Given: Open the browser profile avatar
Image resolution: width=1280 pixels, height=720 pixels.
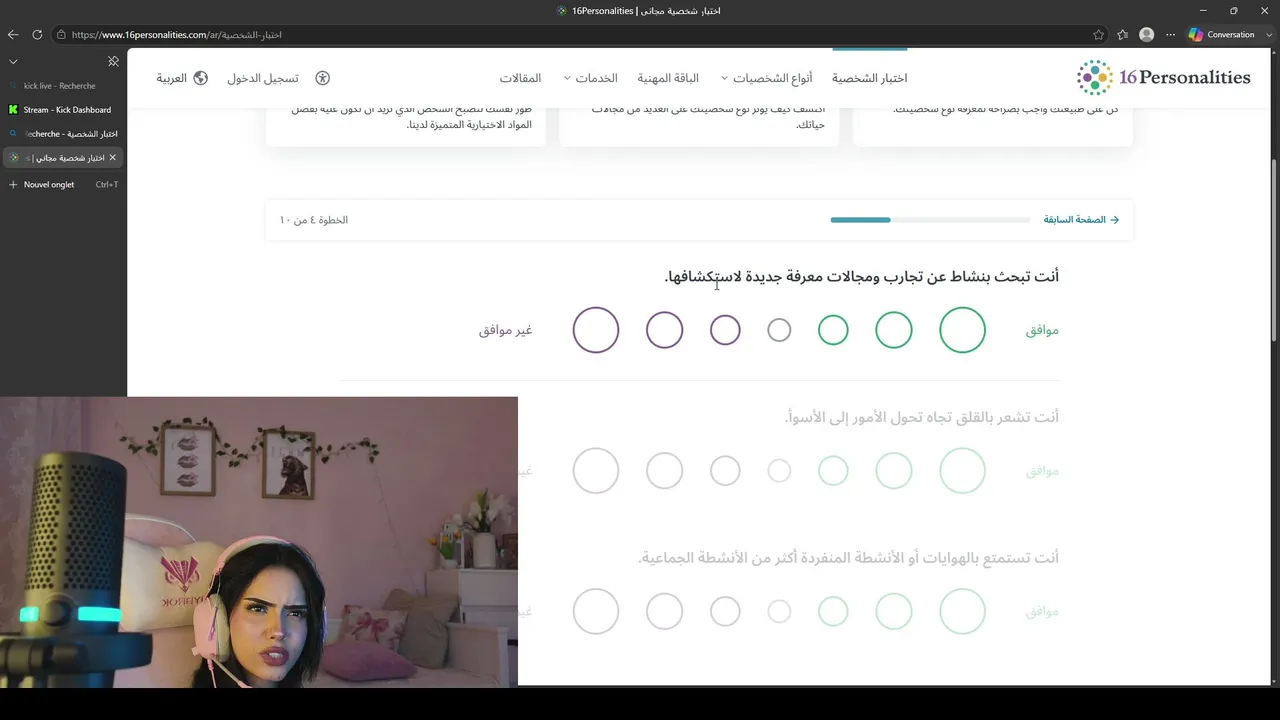Looking at the screenshot, I should [x=1147, y=34].
